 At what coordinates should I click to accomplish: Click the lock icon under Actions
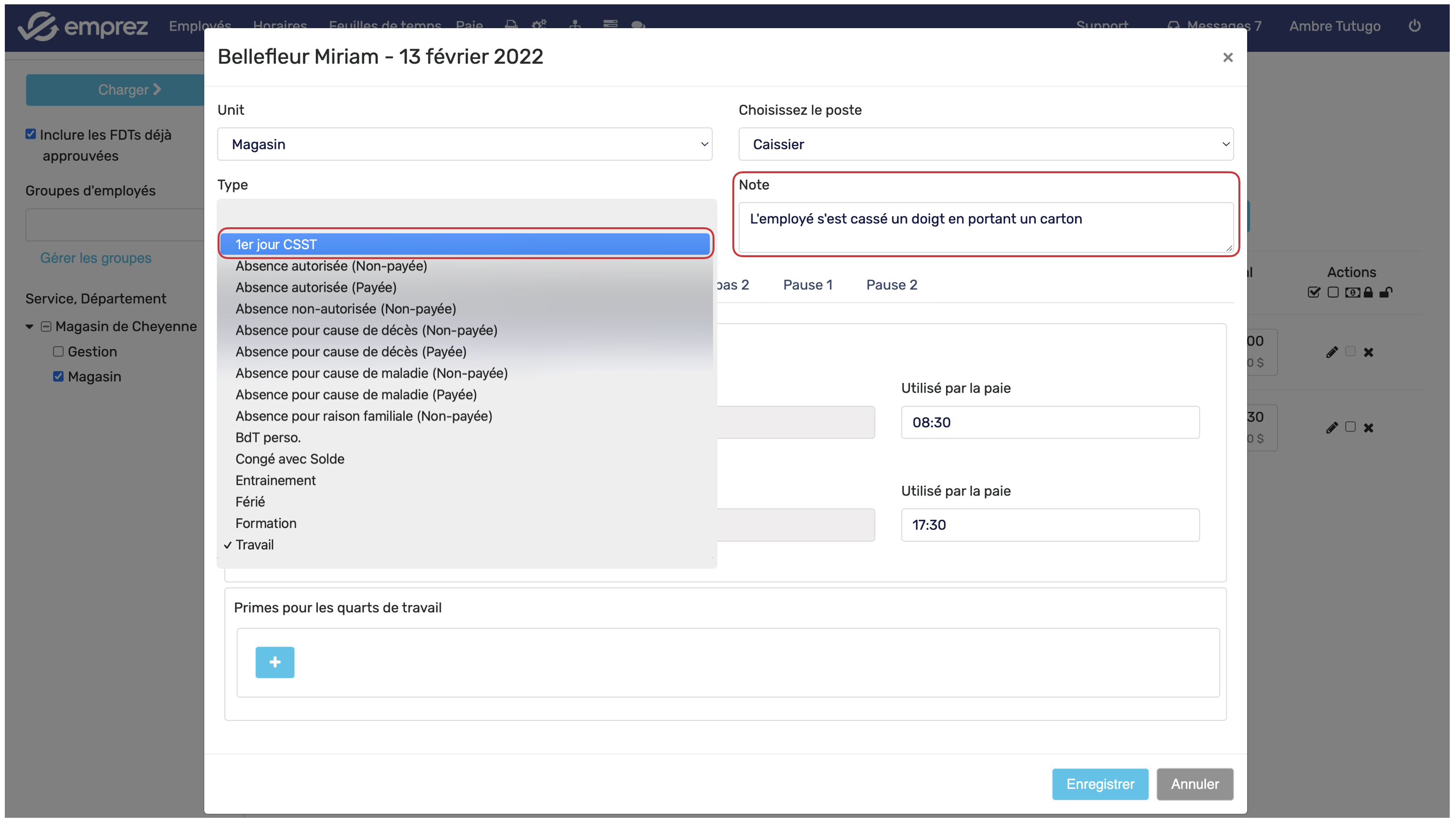tap(1368, 292)
